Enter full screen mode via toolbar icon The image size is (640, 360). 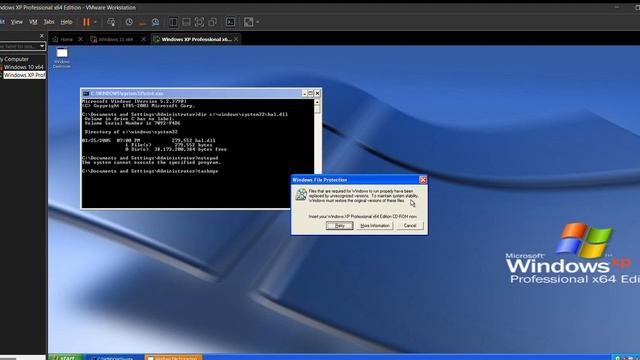[199, 22]
